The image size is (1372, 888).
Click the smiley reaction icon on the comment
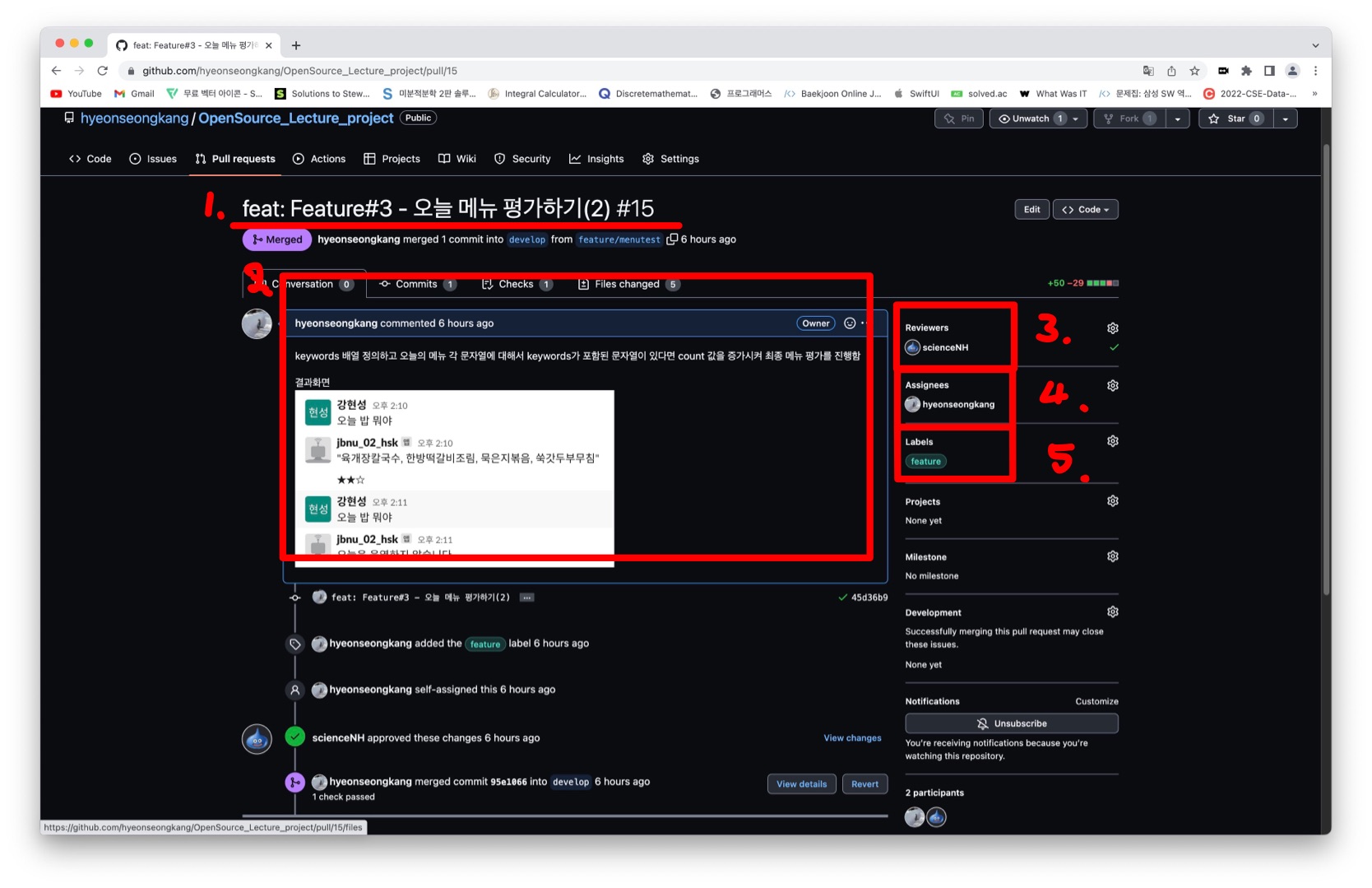(850, 323)
